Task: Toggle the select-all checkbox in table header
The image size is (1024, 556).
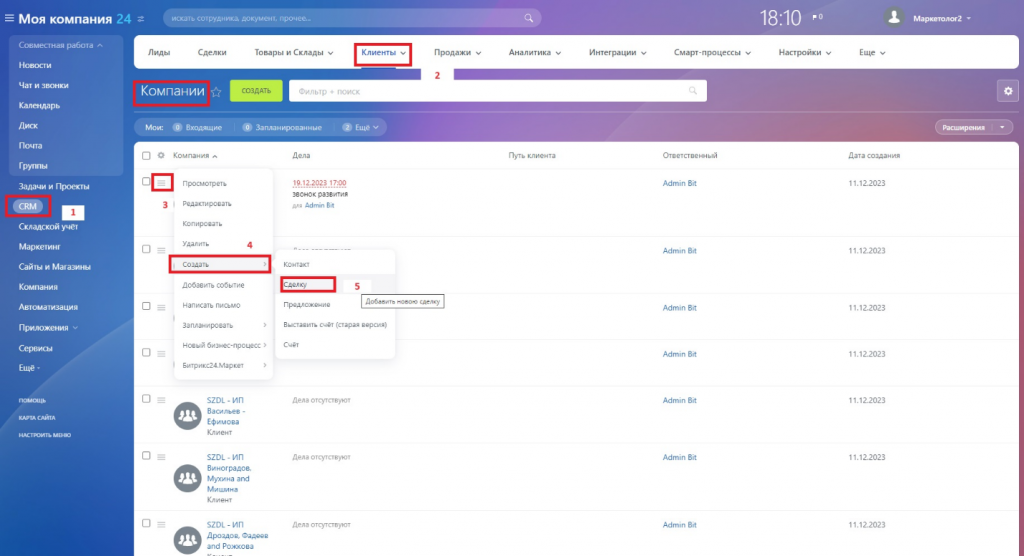Action: [x=146, y=156]
